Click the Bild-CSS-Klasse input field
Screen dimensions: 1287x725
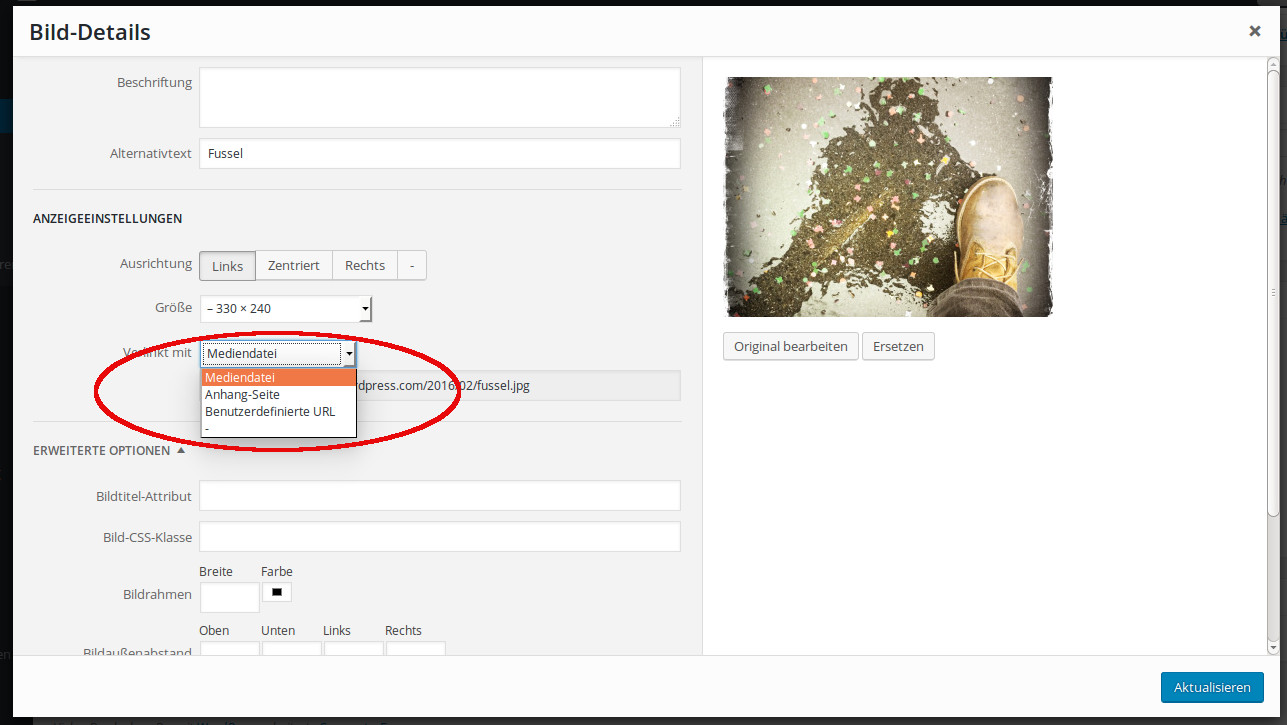439,537
